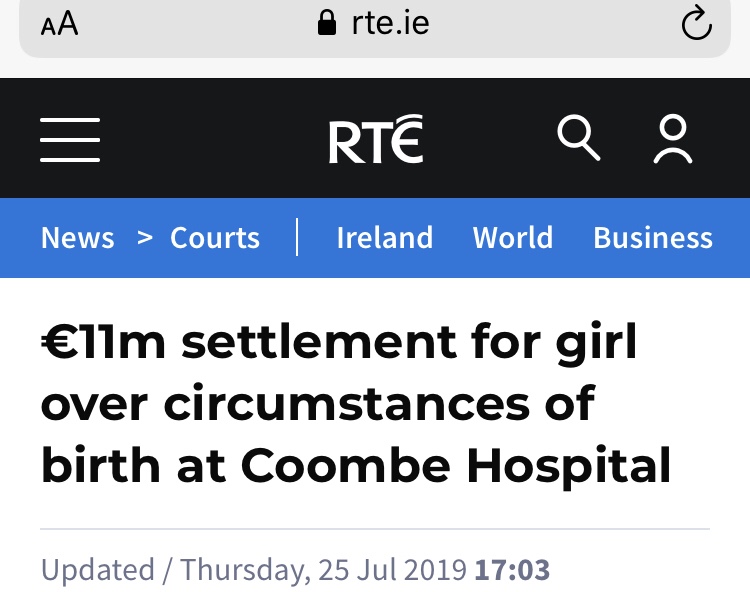The image size is (750, 592).
Task: Click the vertical divider before Ireland
Action: [x=297, y=238]
